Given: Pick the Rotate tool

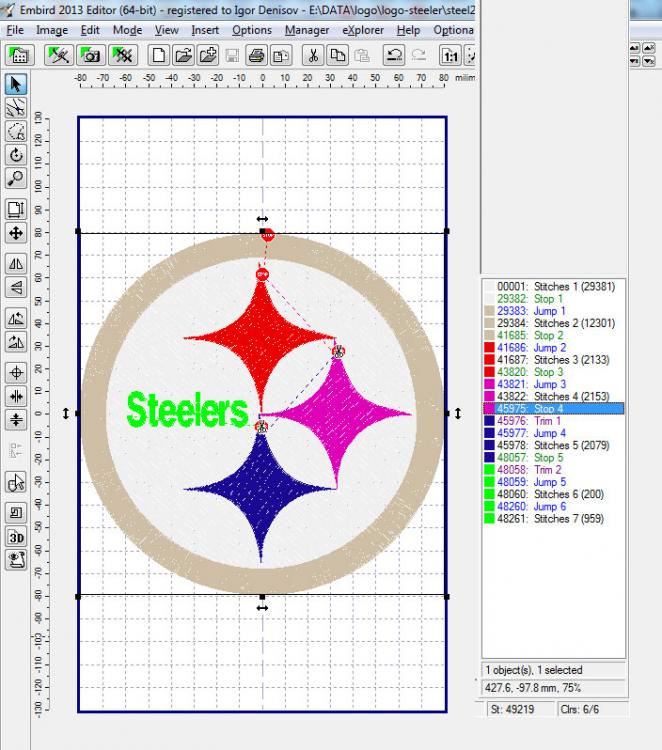Looking at the screenshot, I should click(x=16, y=154).
